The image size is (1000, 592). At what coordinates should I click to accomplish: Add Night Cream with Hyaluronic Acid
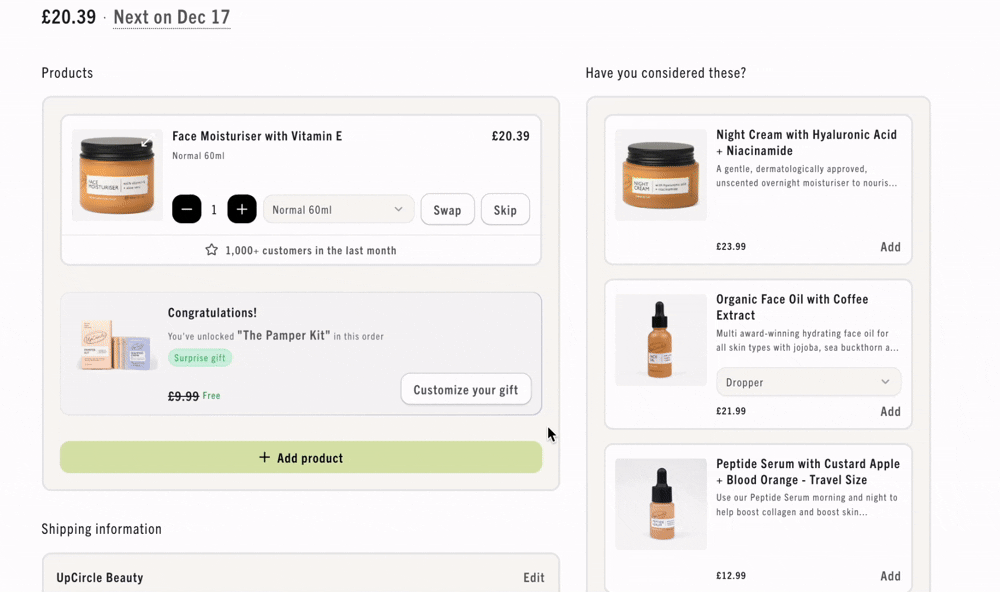tap(890, 247)
